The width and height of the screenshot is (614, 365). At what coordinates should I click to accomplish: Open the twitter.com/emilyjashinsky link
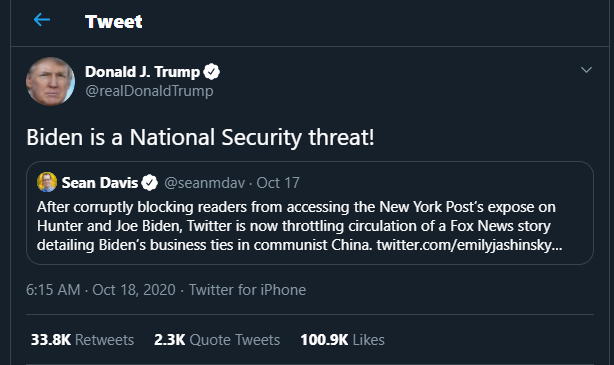[x=469, y=245]
